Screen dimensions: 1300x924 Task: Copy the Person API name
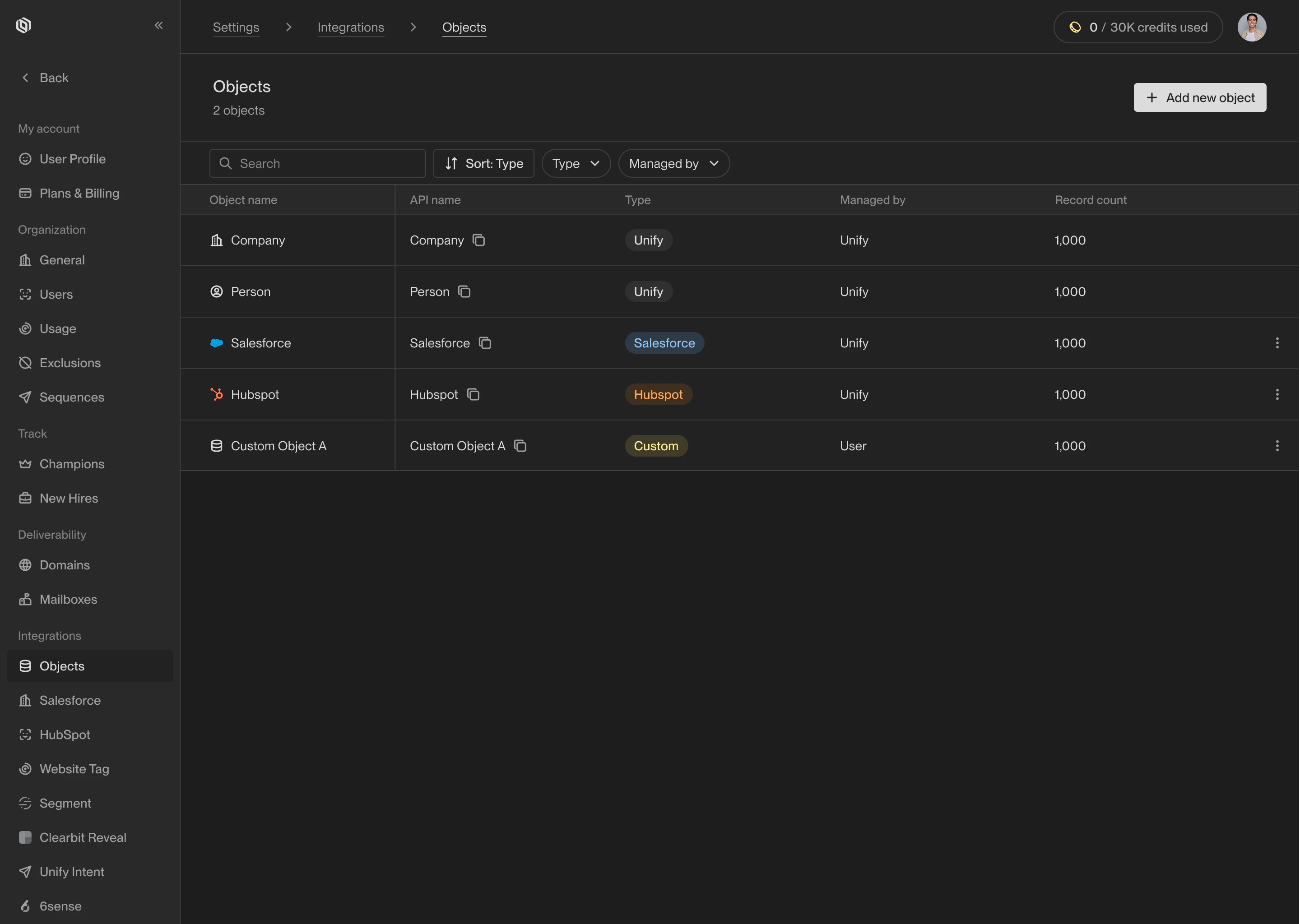[x=464, y=292]
